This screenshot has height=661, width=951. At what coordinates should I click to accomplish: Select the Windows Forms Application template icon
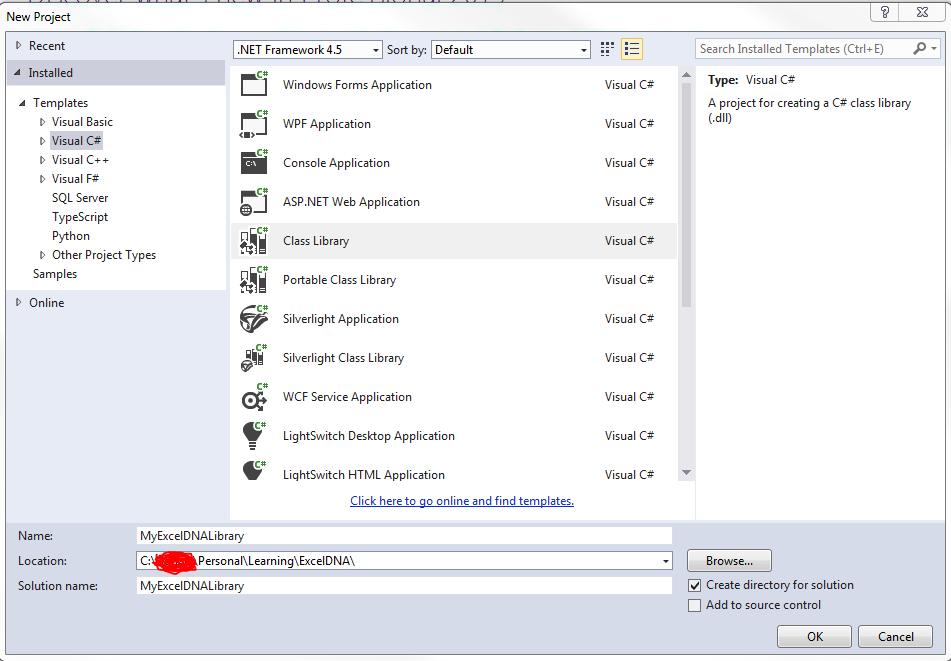pyautogui.click(x=253, y=84)
